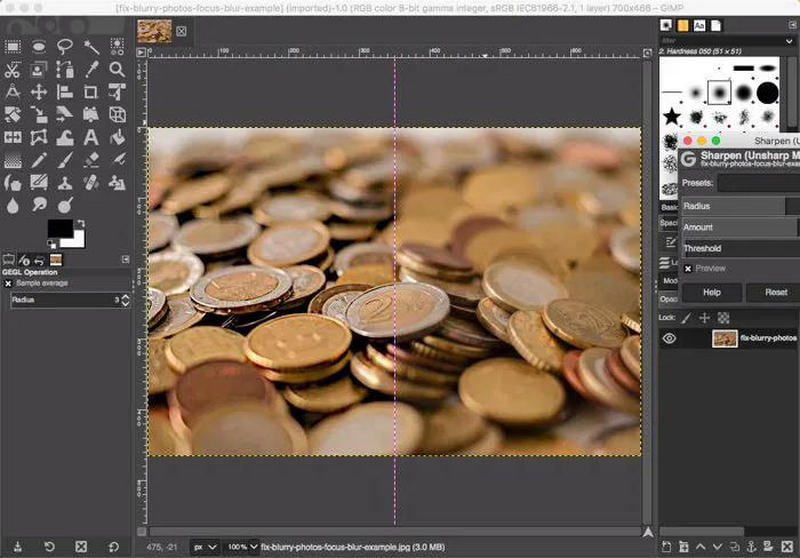The image size is (800, 558).
Task: Select the Gradient tool
Action: pyautogui.click(x=13, y=161)
